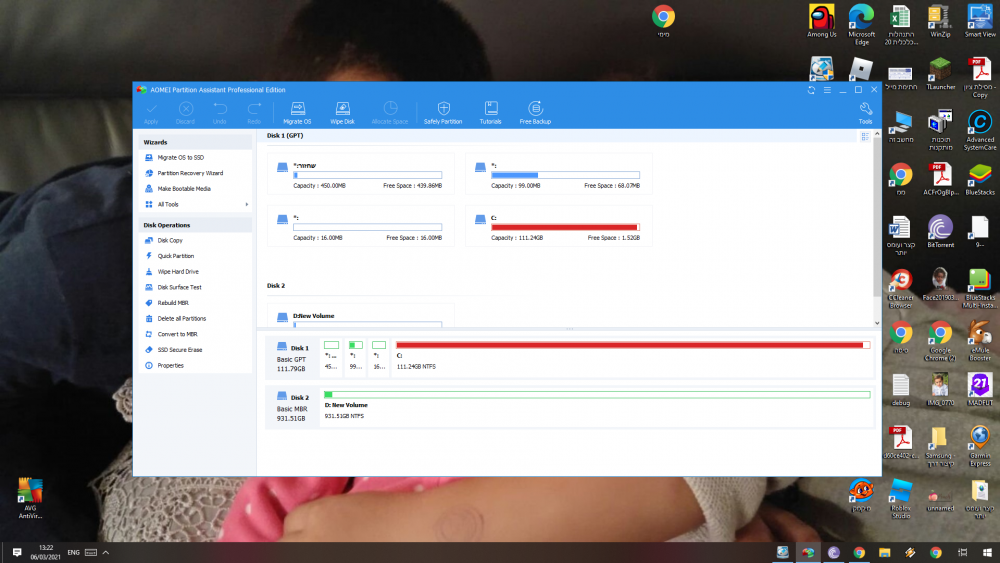Choose Delete all Partitions
The width and height of the screenshot is (1000, 563).
(x=182, y=319)
